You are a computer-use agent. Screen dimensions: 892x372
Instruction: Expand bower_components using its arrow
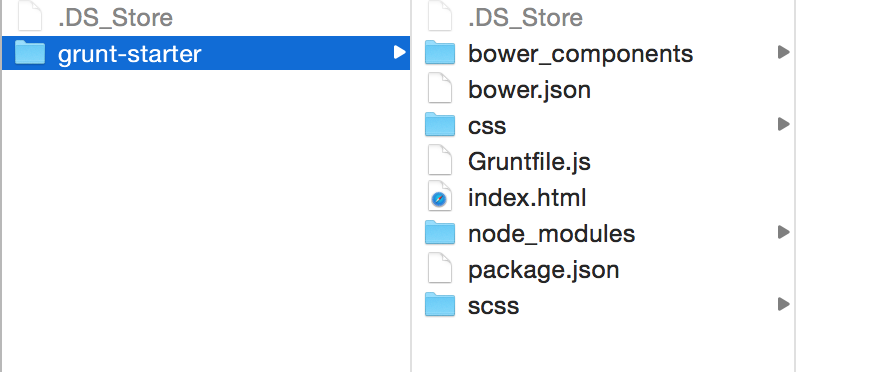pyautogui.click(x=783, y=52)
